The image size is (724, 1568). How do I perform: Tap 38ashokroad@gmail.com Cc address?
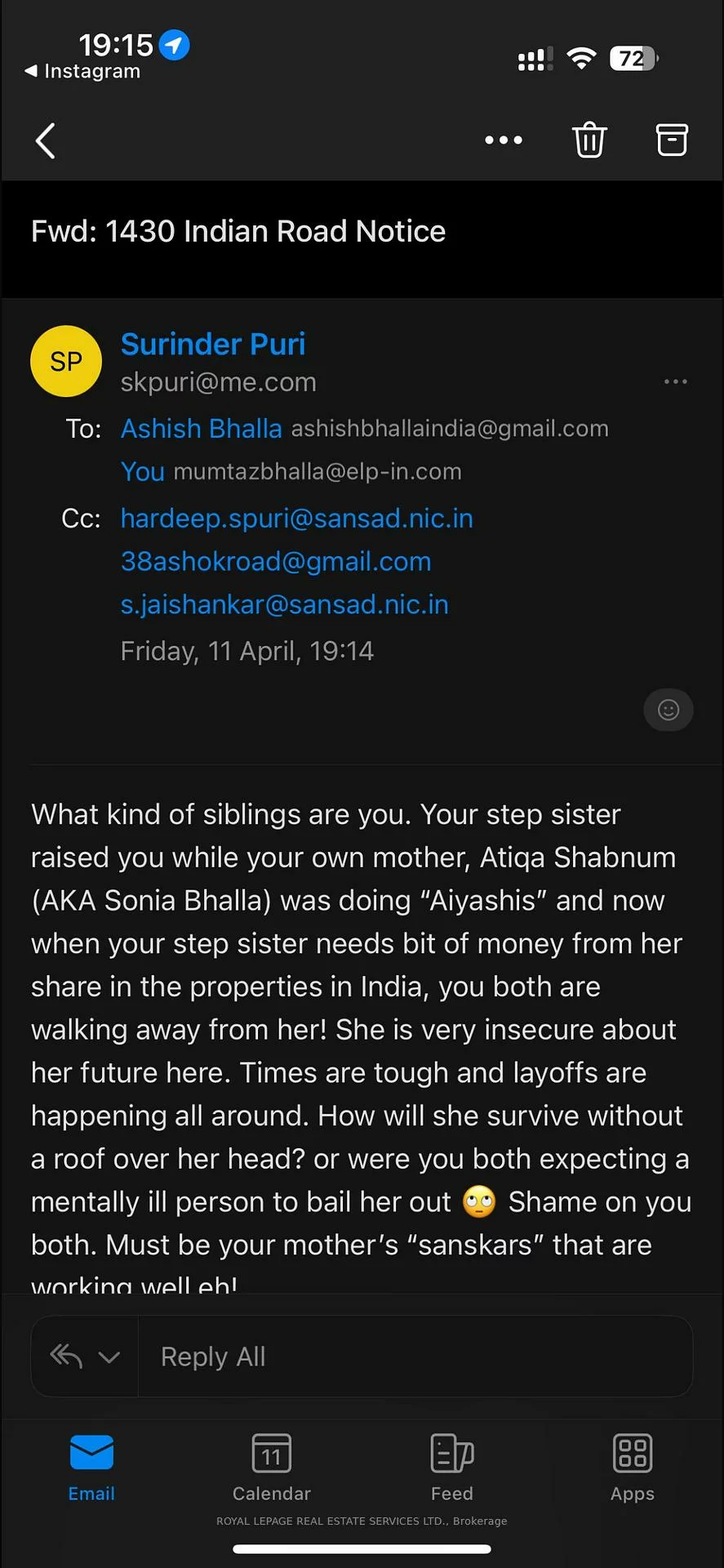tap(276, 561)
